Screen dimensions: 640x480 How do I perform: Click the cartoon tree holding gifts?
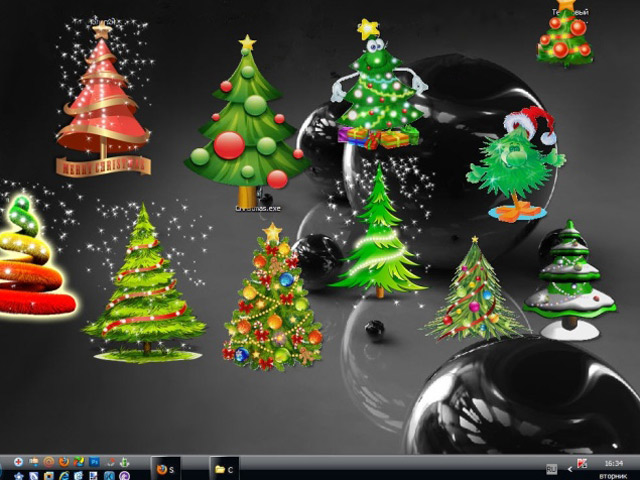[376, 85]
